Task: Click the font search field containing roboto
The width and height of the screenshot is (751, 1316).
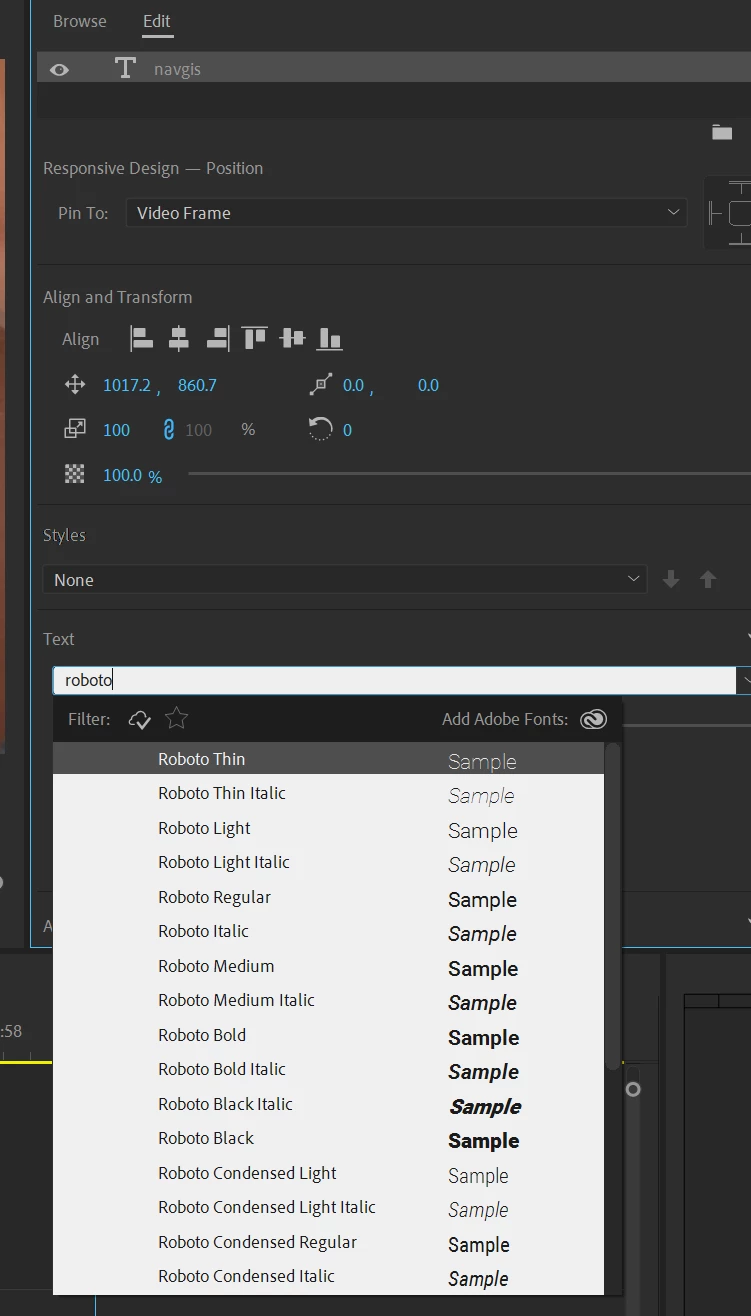Action: pyautogui.click(x=395, y=680)
